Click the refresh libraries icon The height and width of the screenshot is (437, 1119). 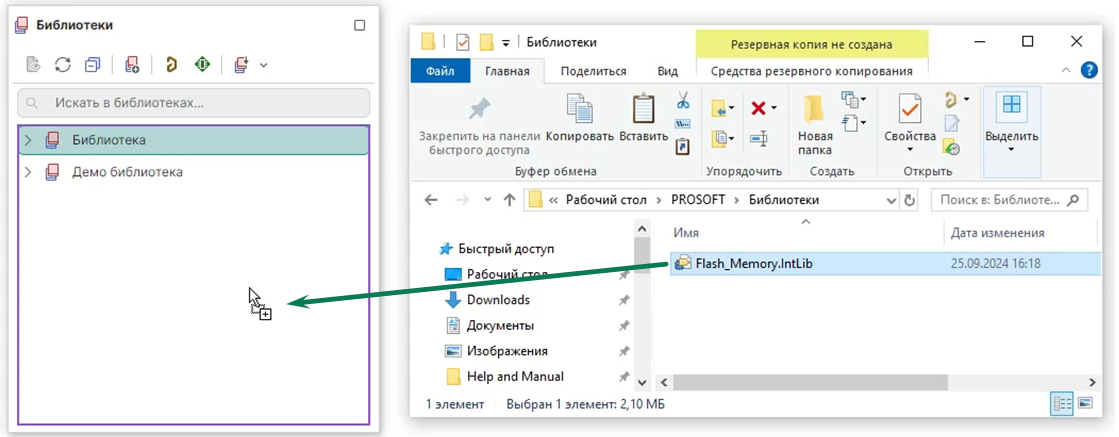[62, 65]
